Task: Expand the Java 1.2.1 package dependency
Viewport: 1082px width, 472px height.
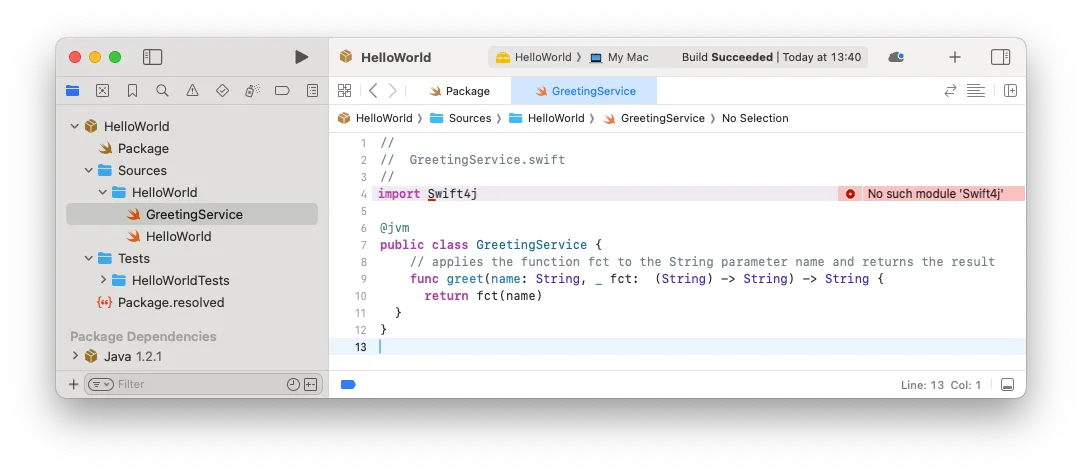Action: click(75, 357)
